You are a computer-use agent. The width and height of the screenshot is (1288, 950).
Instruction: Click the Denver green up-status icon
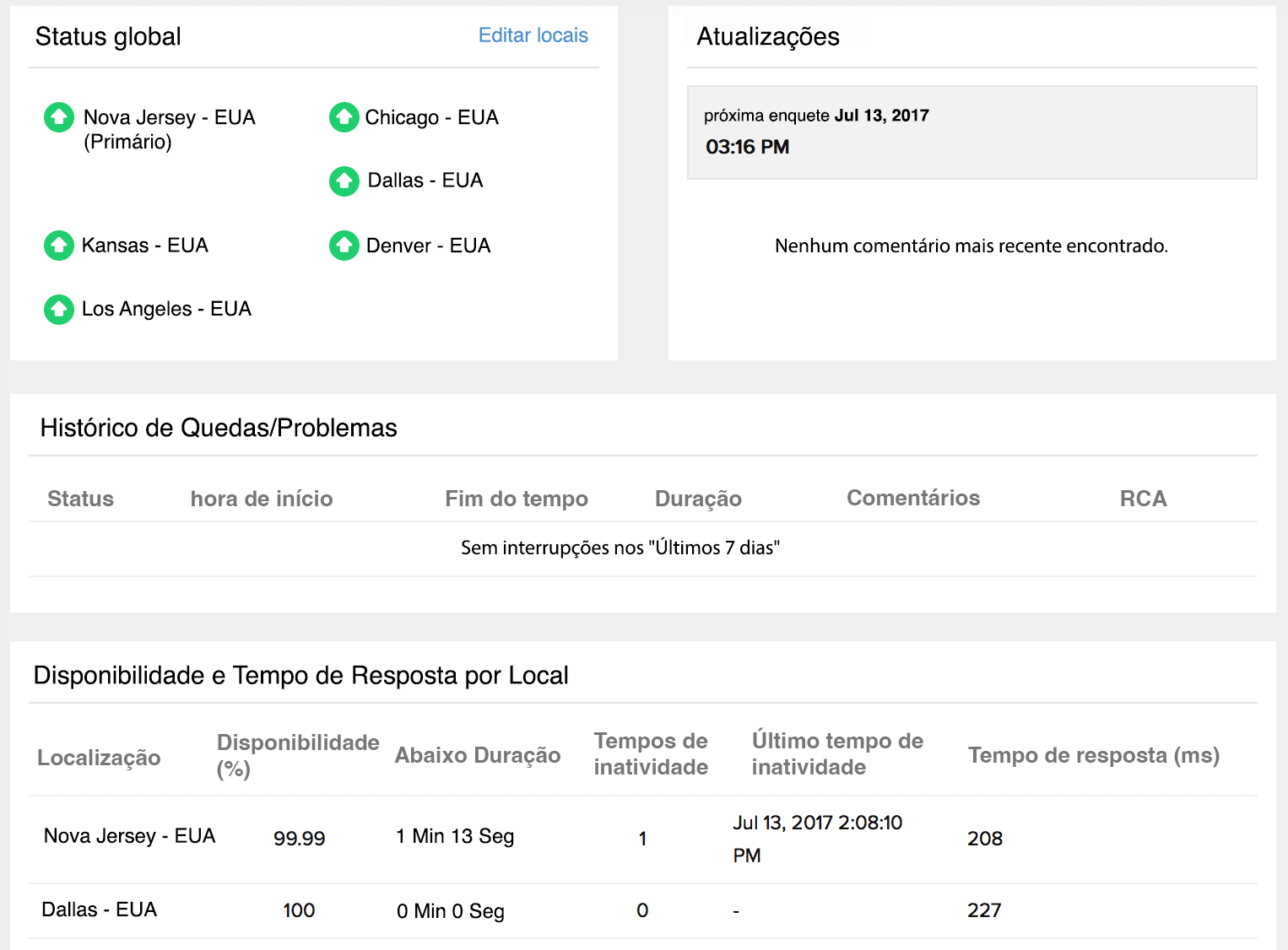point(344,246)
